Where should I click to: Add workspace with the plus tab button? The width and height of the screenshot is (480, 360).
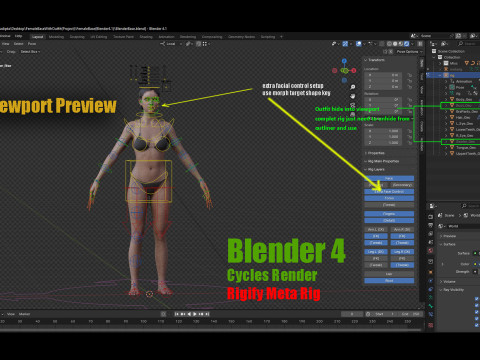click(281, 37)
